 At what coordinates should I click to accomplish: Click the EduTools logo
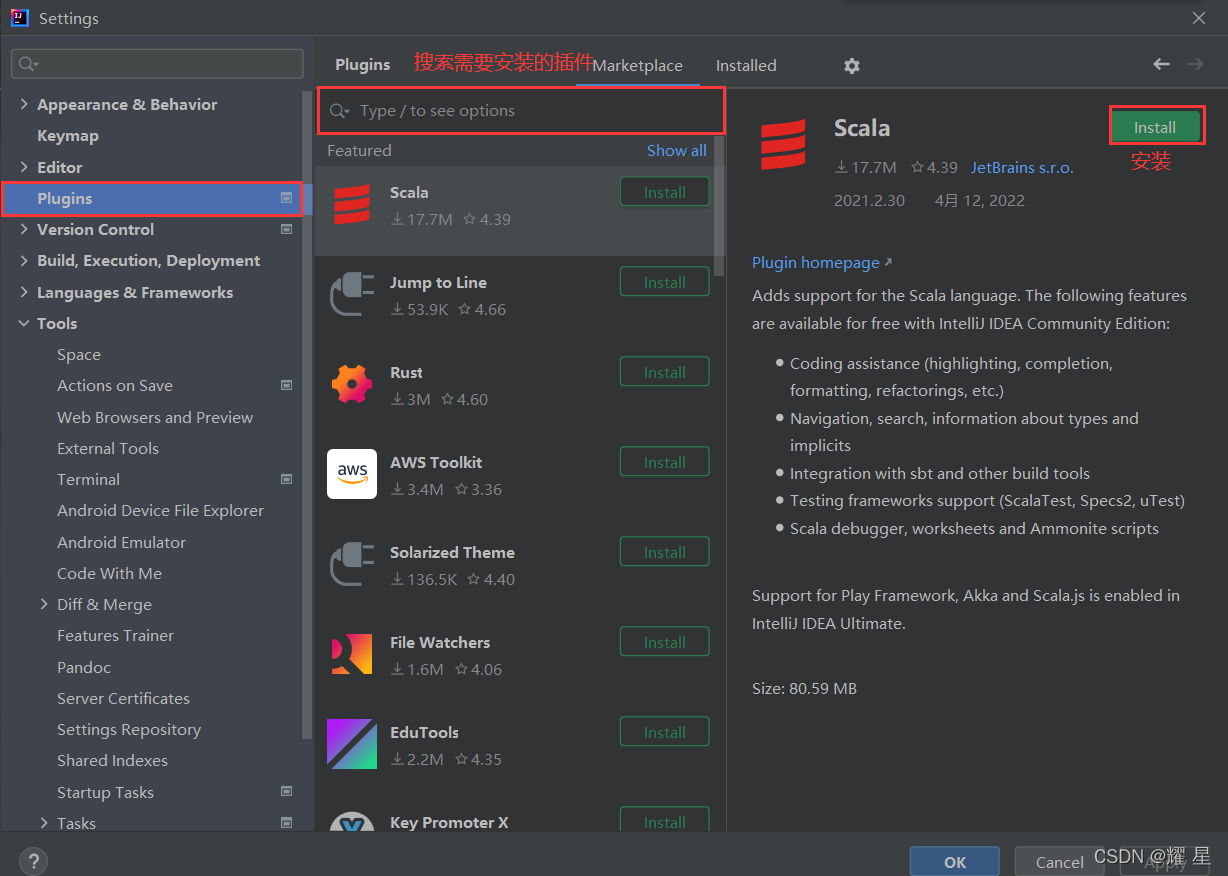(x=352, y=744)
